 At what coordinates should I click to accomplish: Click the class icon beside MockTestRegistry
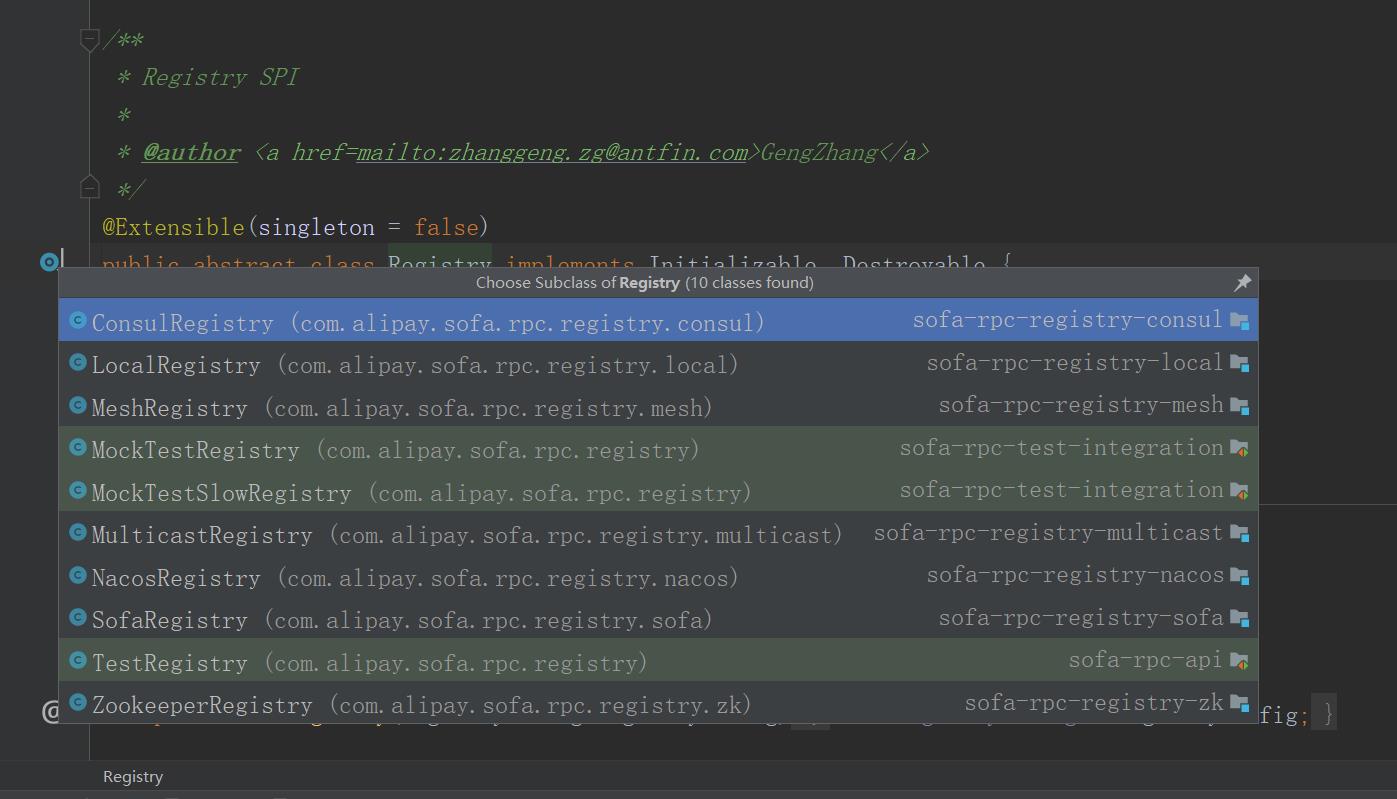click(78, 448)
